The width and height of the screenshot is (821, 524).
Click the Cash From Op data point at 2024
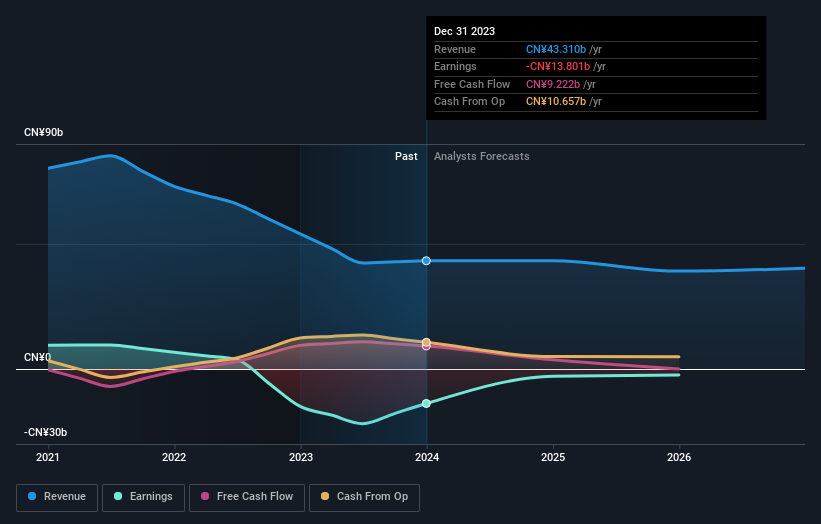(x=426, y=342)
